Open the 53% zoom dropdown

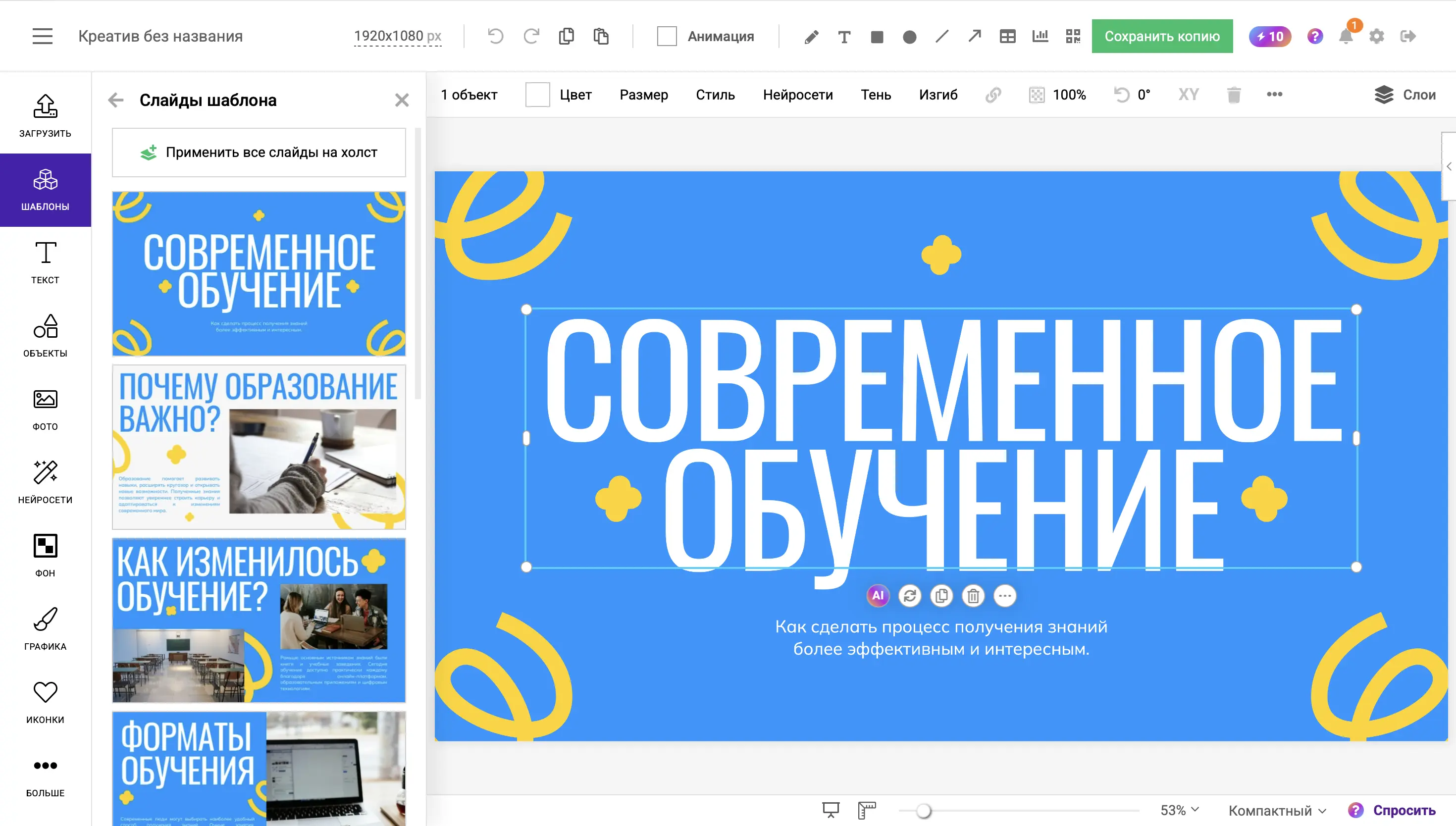pyautogui.click(x=1179, y=810)
